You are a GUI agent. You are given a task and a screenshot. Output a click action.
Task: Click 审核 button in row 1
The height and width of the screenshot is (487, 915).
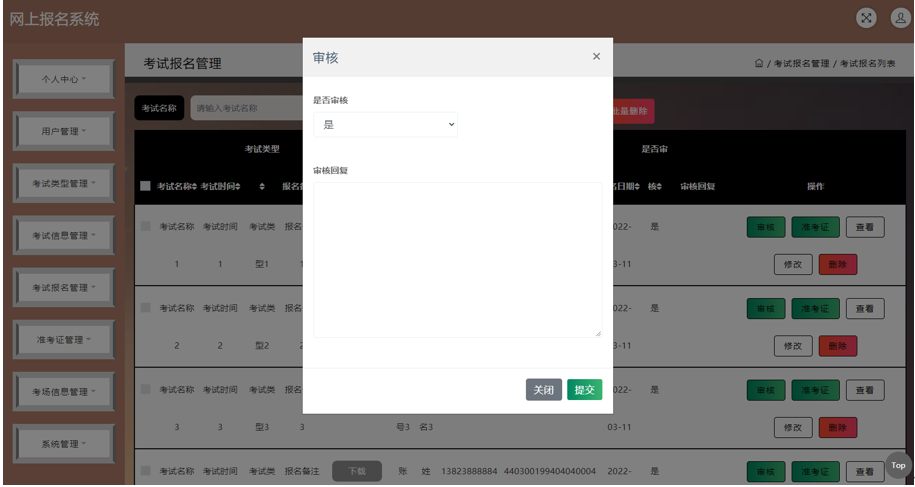tap(766, 227)
